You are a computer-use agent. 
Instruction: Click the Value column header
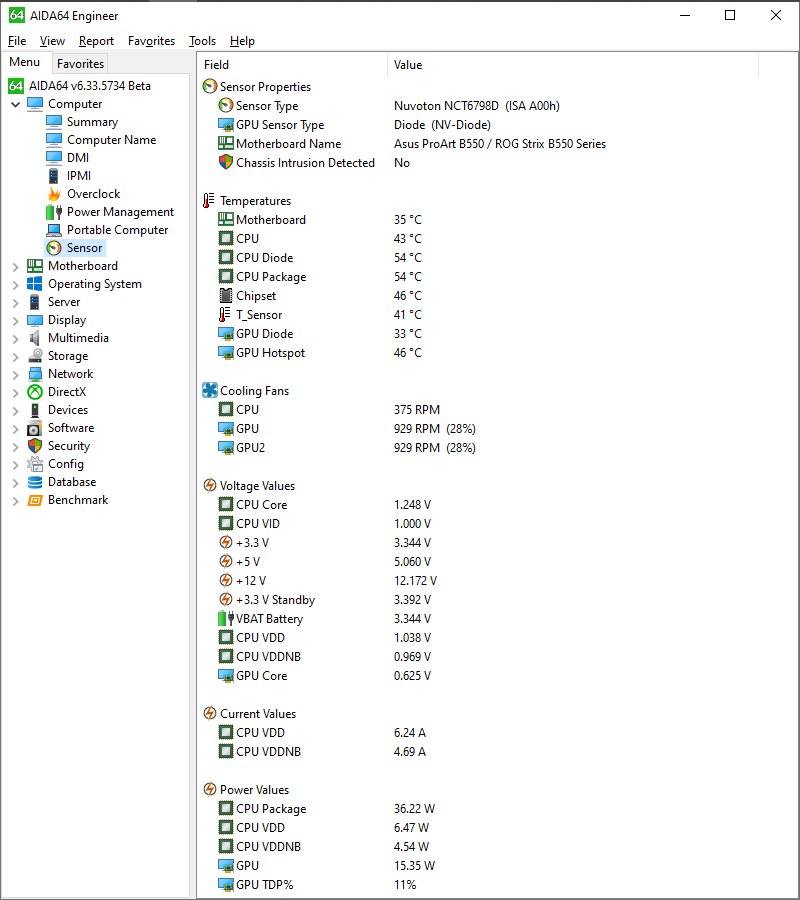point(410,64)
